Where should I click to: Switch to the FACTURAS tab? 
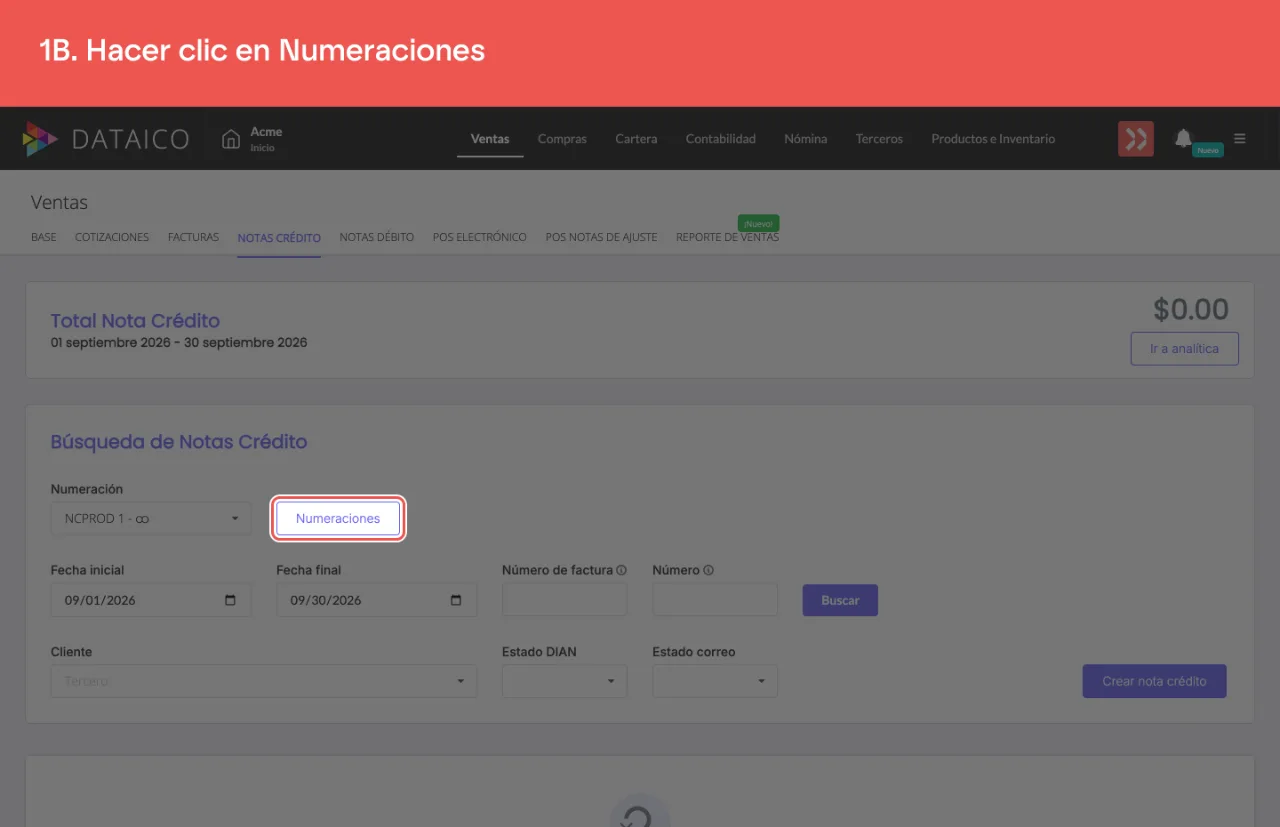(193, 237)
